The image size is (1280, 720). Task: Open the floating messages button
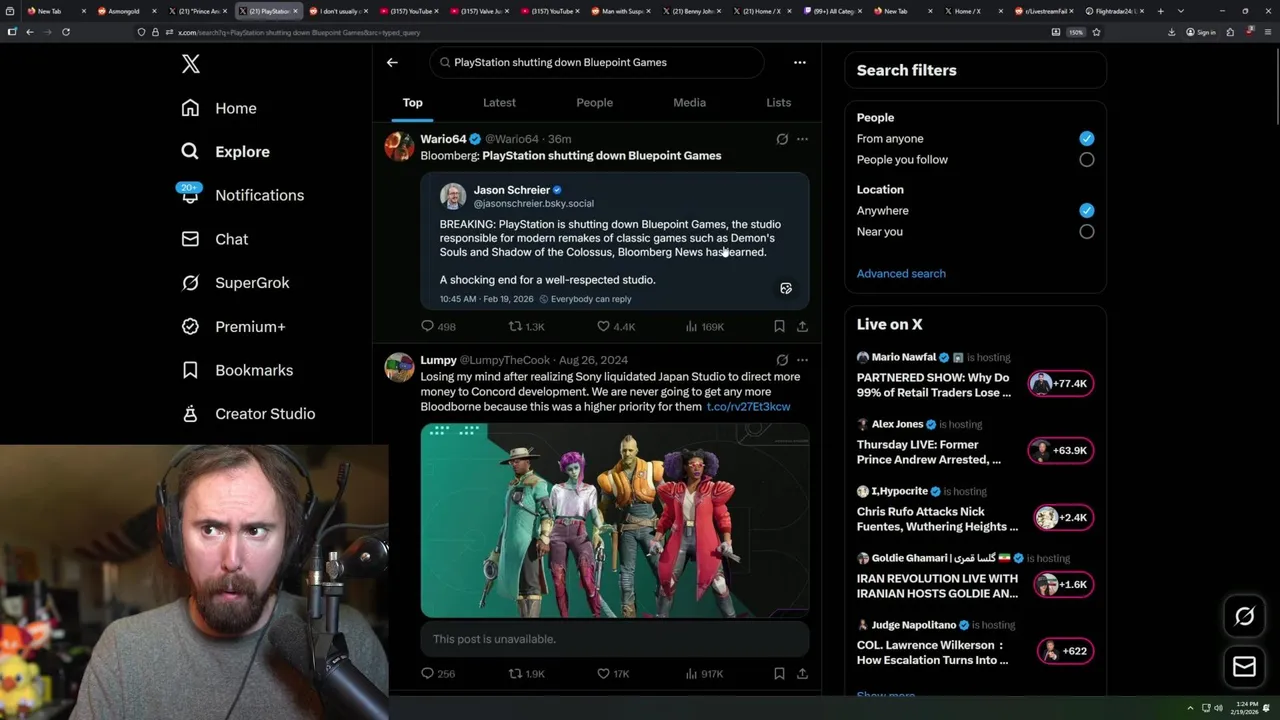click(1244, 666)
